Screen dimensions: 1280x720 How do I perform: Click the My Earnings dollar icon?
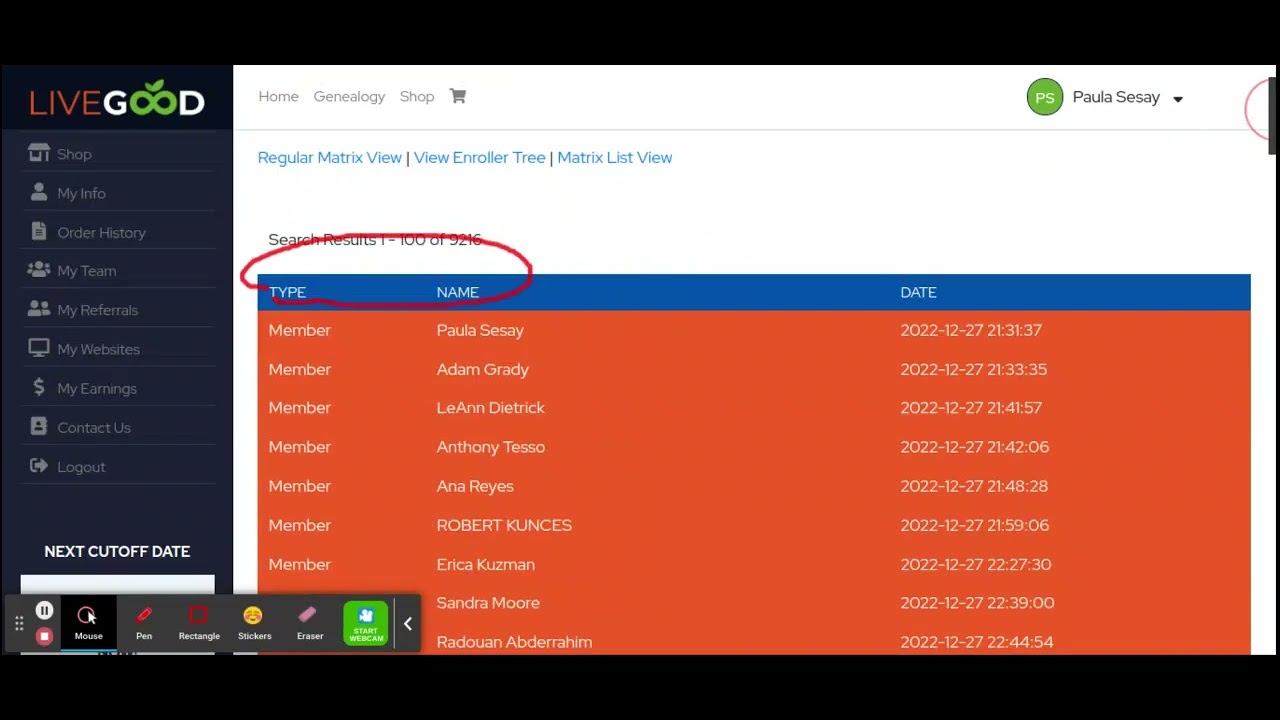click(x=39, y=387)
